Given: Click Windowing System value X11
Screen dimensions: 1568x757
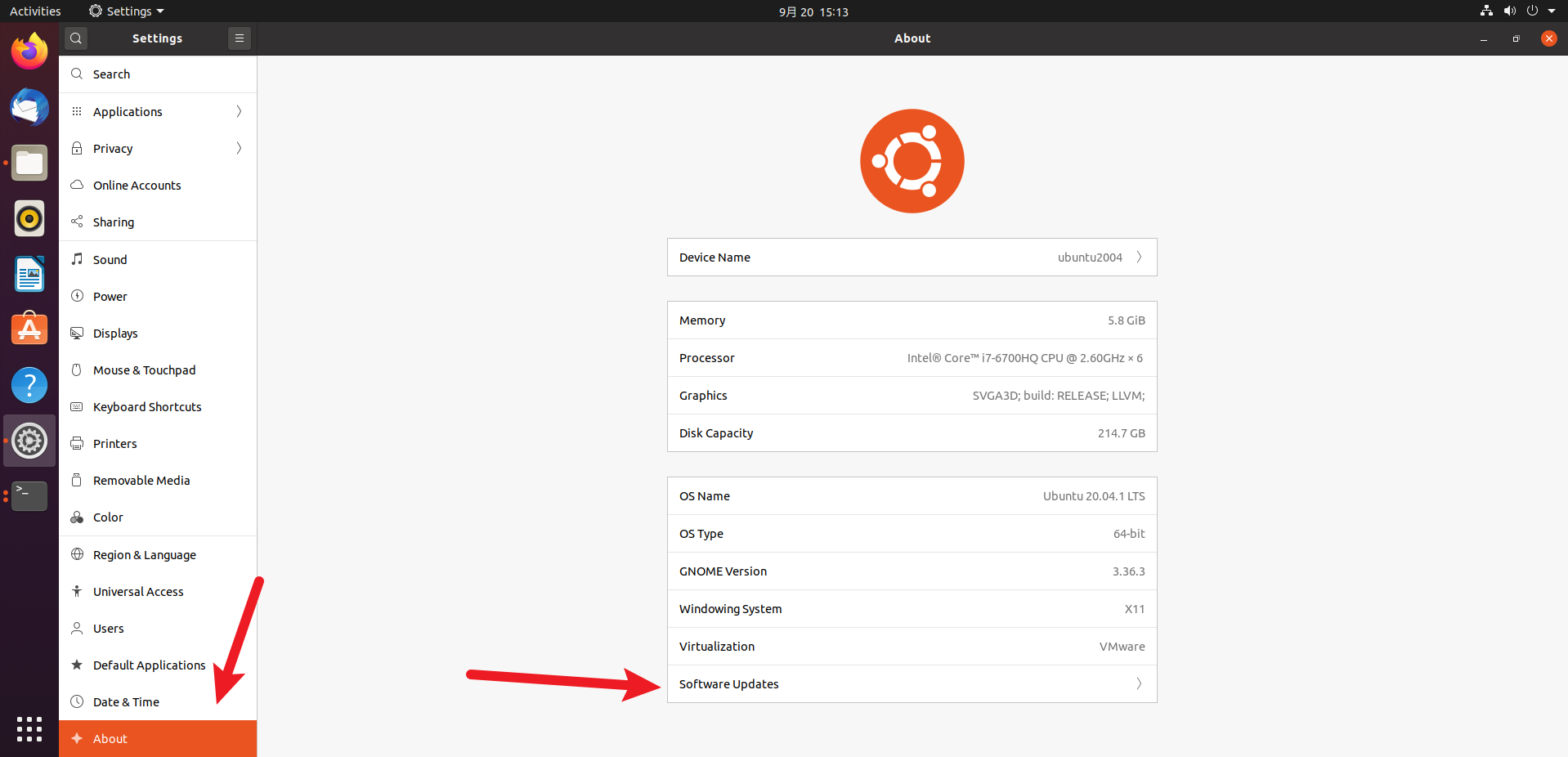Looking at the screenshot, I should click(x=1135, y=609).
